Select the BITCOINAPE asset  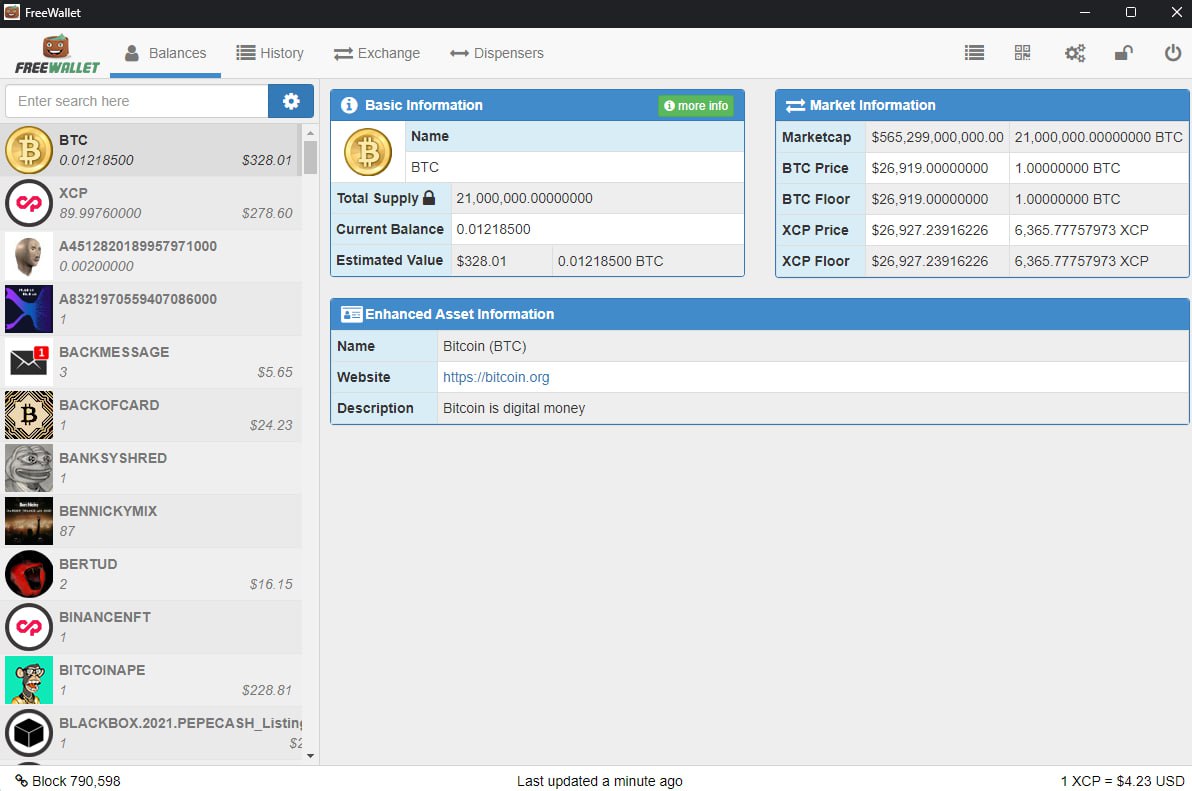pyautogui.click(x=152, y=680)
